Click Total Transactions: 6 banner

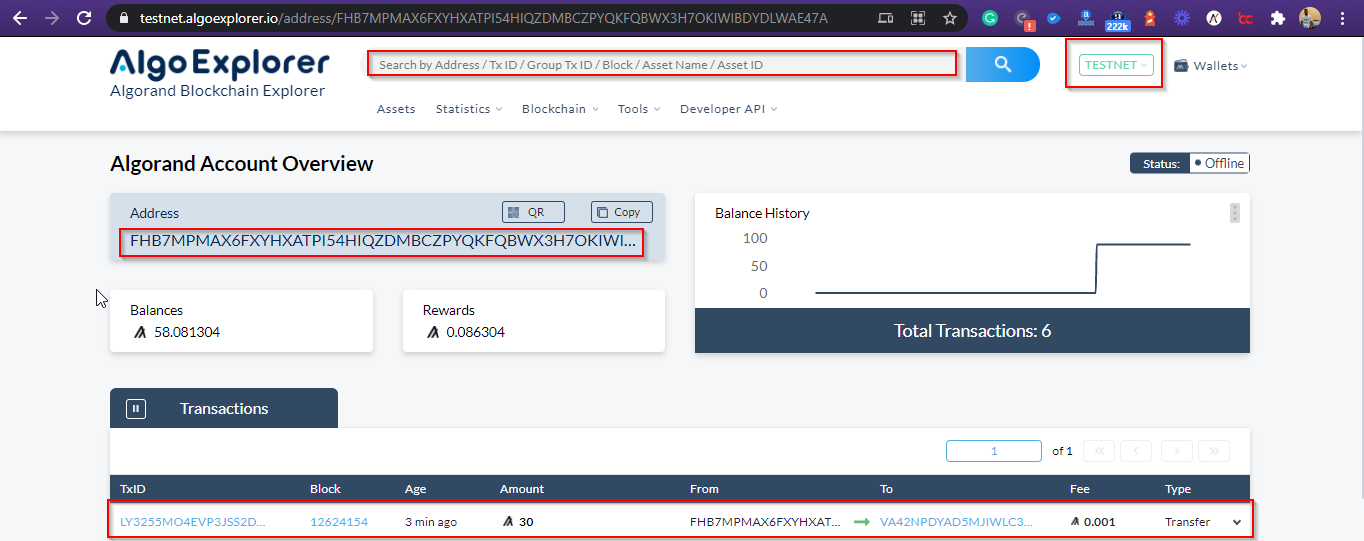(972, 330)
